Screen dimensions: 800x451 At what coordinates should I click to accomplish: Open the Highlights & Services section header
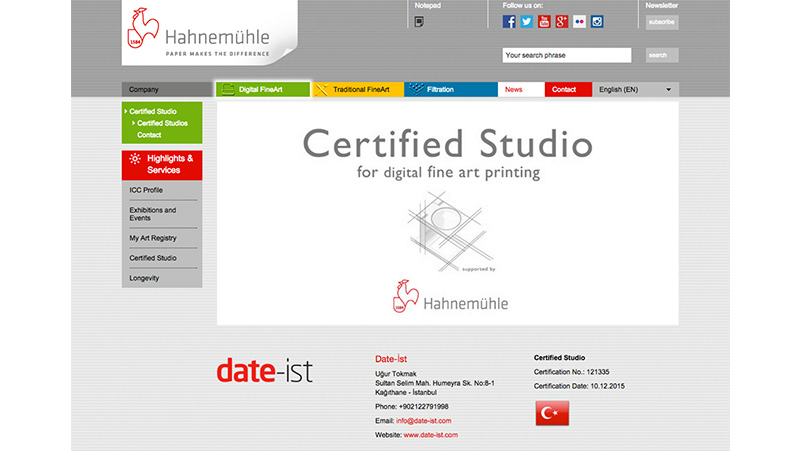pyautogui.click(x=162, y=165)
